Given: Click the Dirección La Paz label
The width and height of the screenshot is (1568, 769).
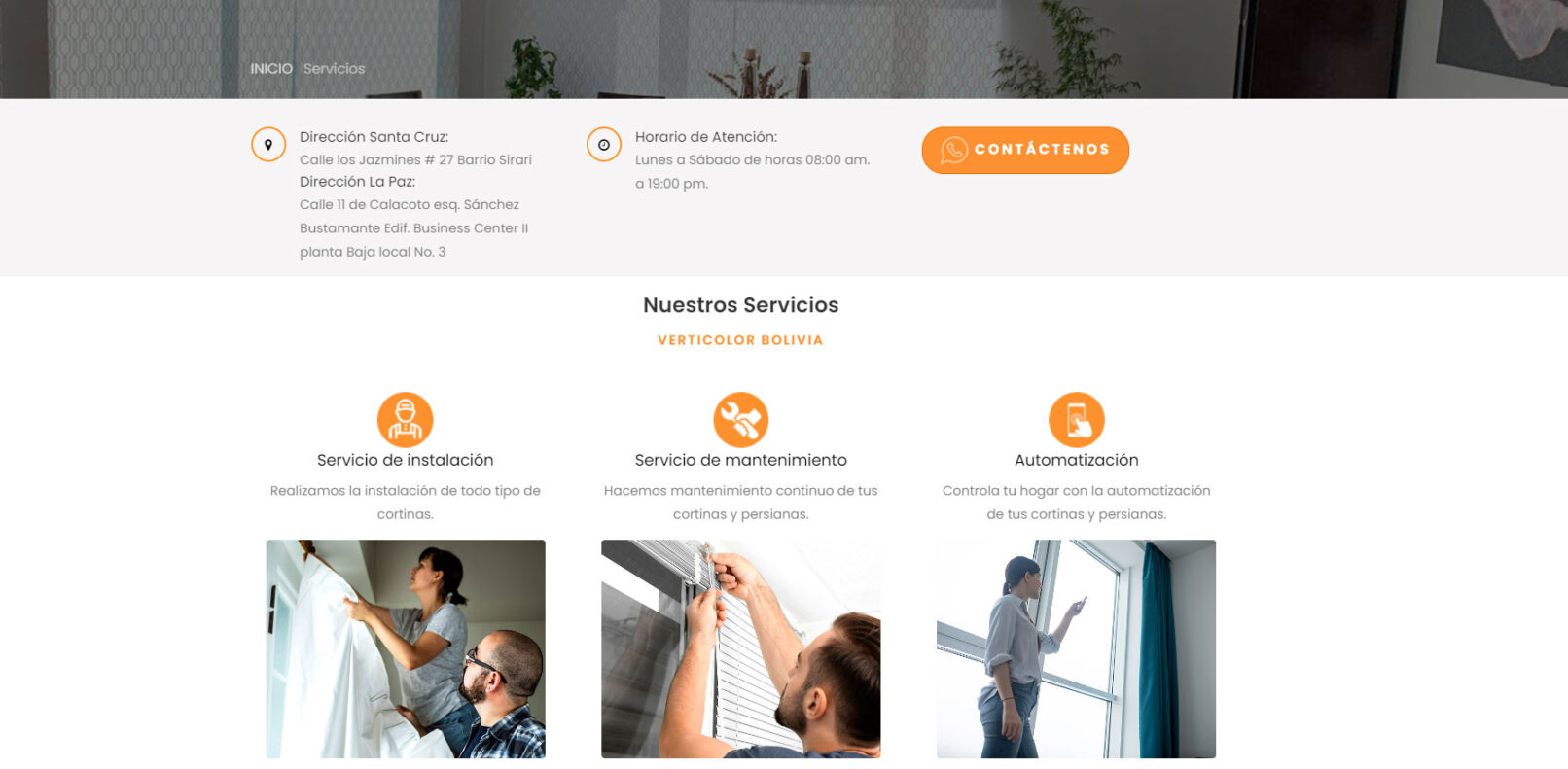Looking at the screenshot, I should 358,182.
